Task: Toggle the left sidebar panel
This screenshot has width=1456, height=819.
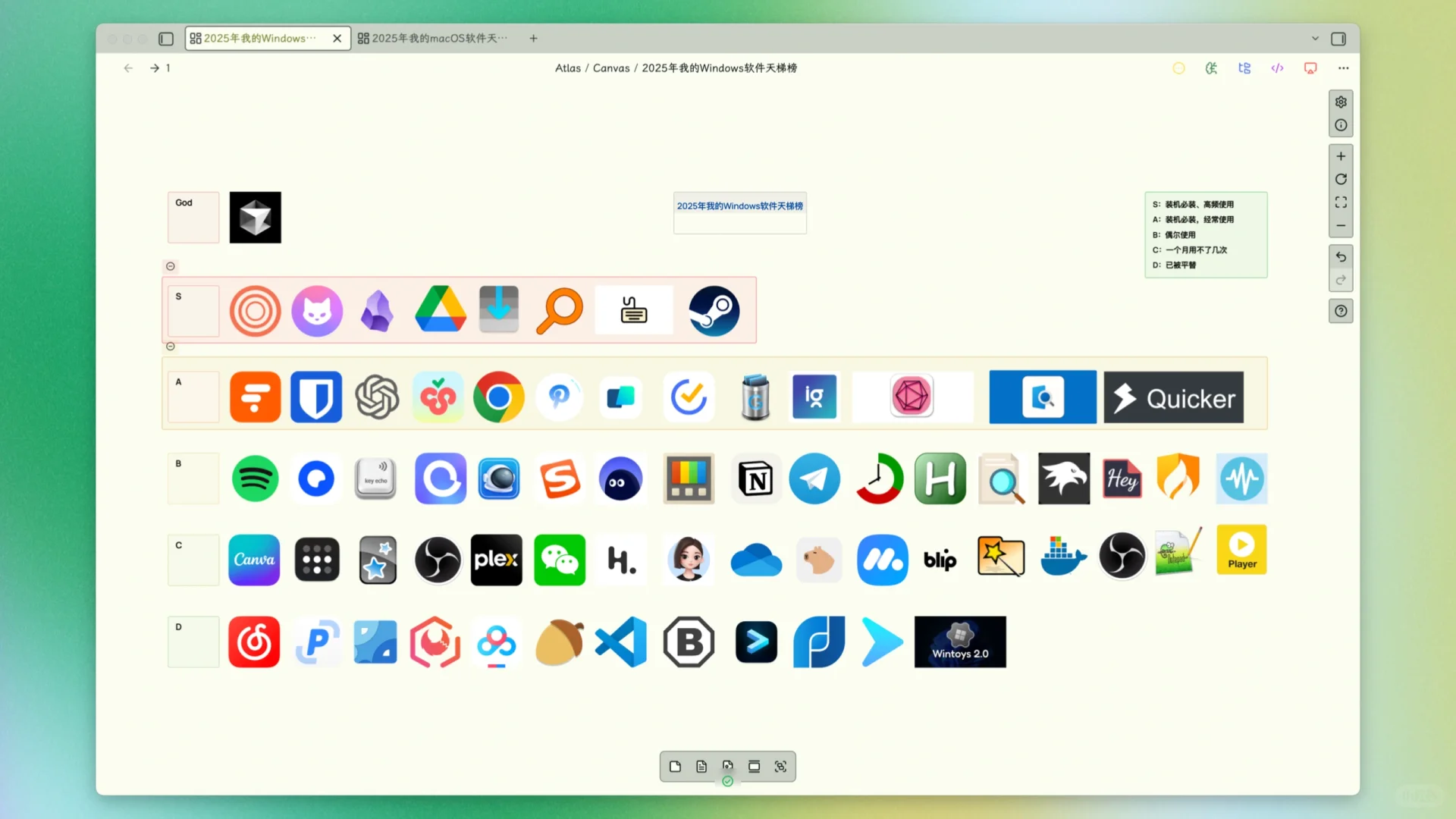Action: (166, 39)
